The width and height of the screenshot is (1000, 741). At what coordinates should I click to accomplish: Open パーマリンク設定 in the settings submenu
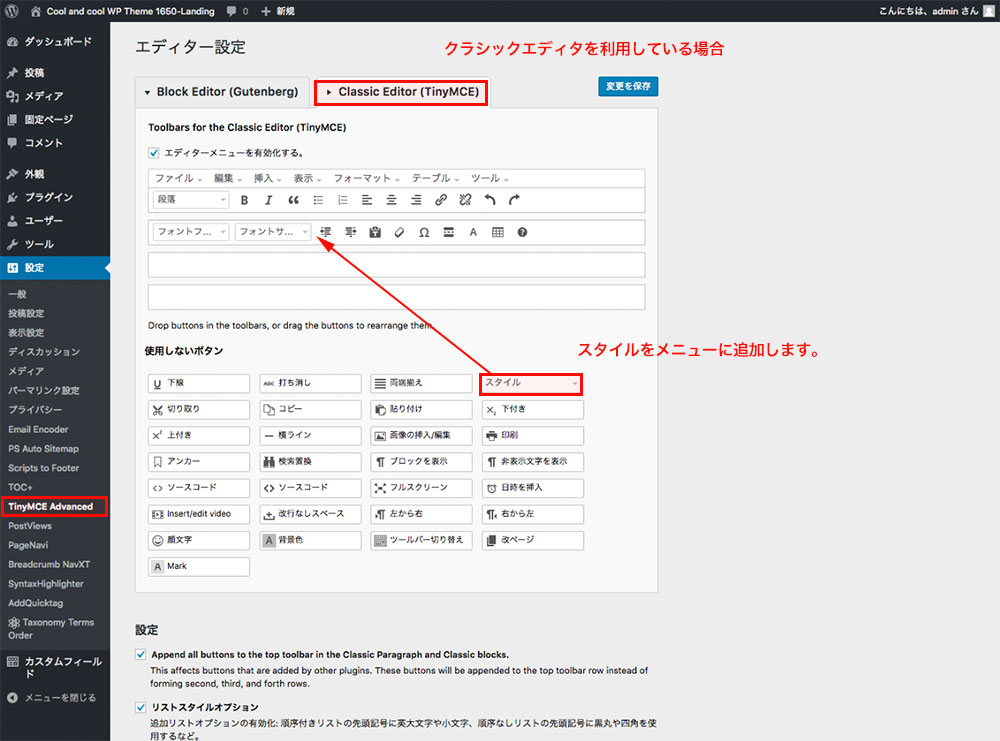(43, 390)
